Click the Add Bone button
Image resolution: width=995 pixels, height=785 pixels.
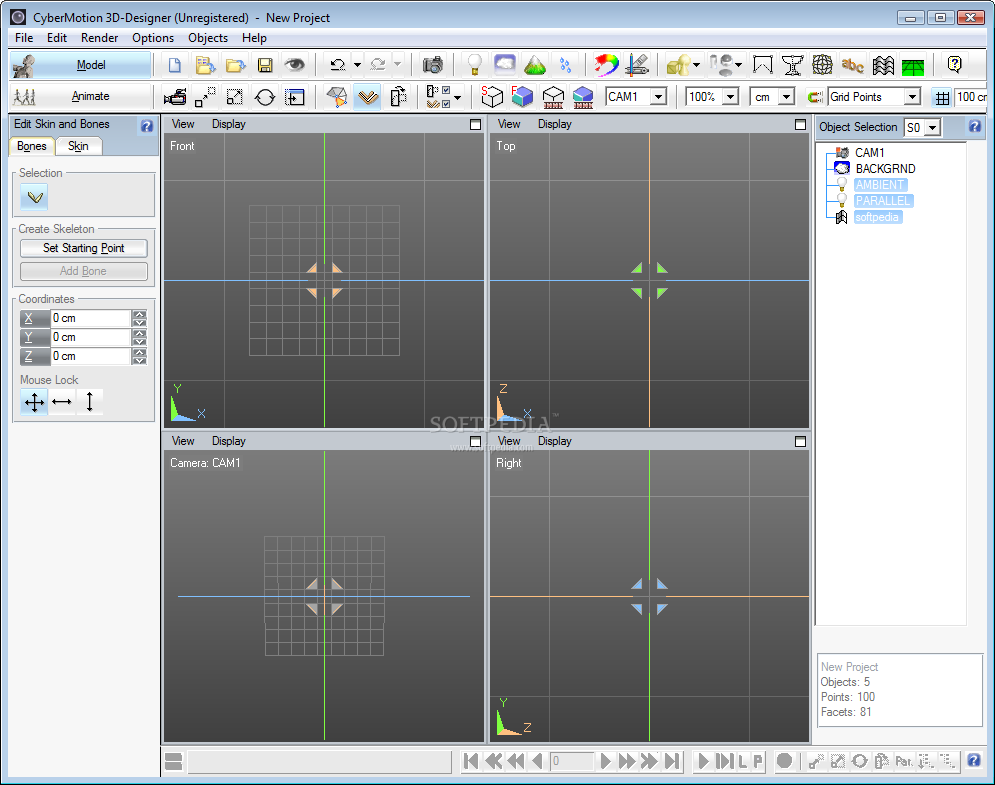tap(84, 271)
